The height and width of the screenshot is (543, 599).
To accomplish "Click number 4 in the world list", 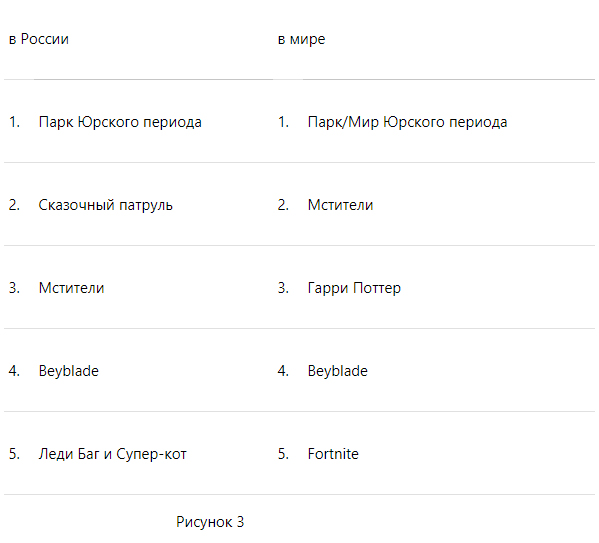I will pos(283,371).
